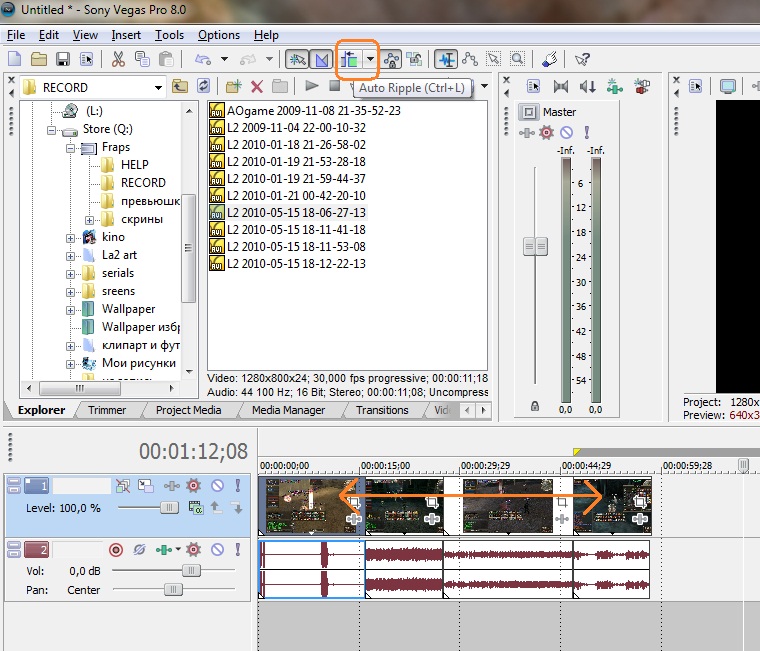Mute video track 1
Viewport: 760px width, 651px height.
(x=217, y=486)
